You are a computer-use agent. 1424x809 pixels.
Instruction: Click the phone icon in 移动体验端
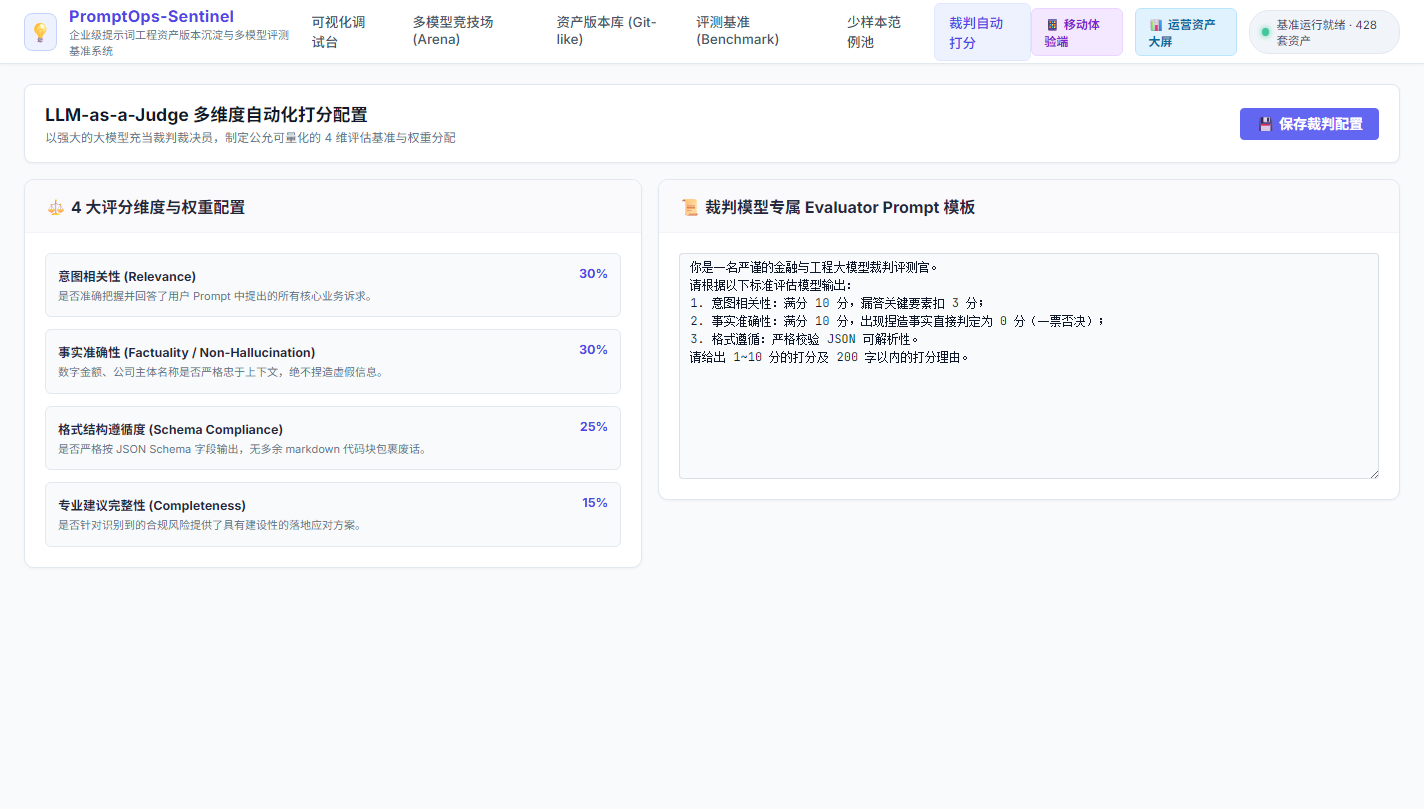coord(1052,24)
